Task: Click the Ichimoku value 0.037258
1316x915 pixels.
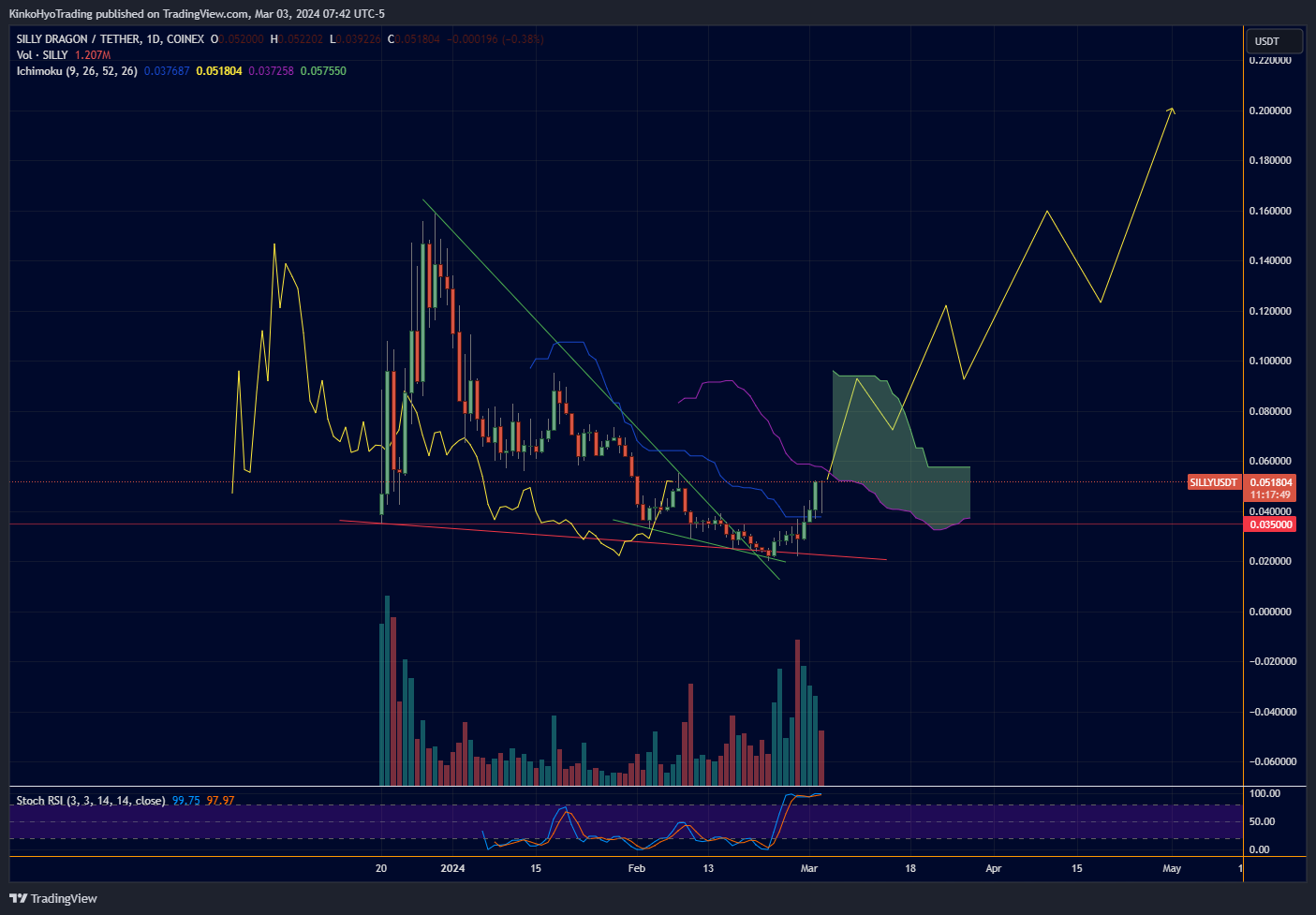Action: [271, 71]
